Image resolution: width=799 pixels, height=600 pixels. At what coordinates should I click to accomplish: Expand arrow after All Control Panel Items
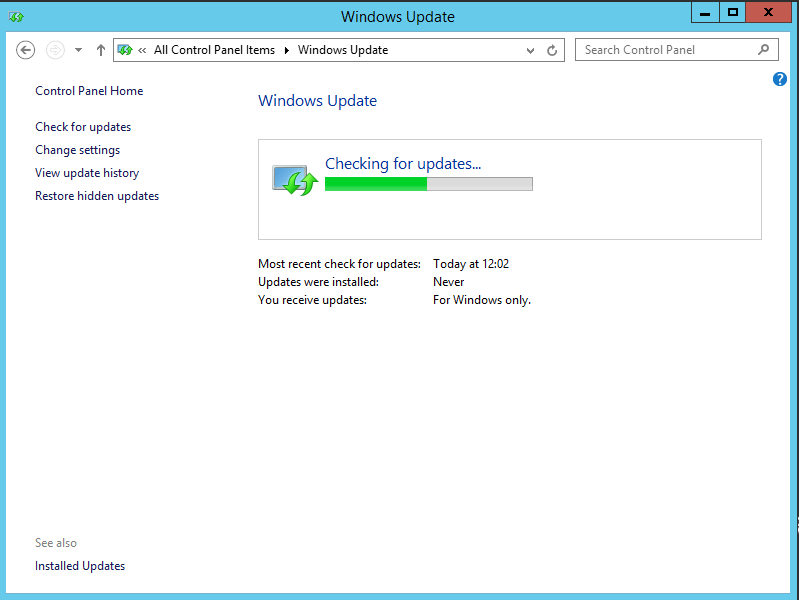(287, 50)
